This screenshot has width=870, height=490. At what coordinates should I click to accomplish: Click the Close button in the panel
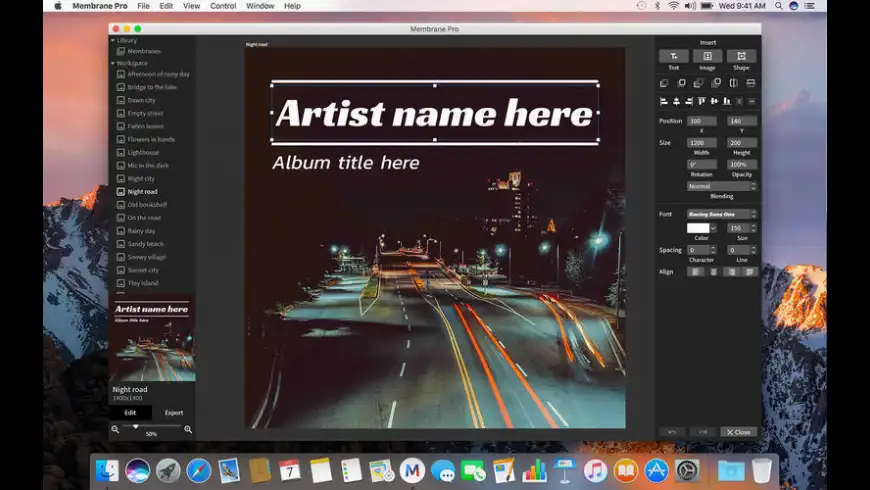(x=739, y=432)
